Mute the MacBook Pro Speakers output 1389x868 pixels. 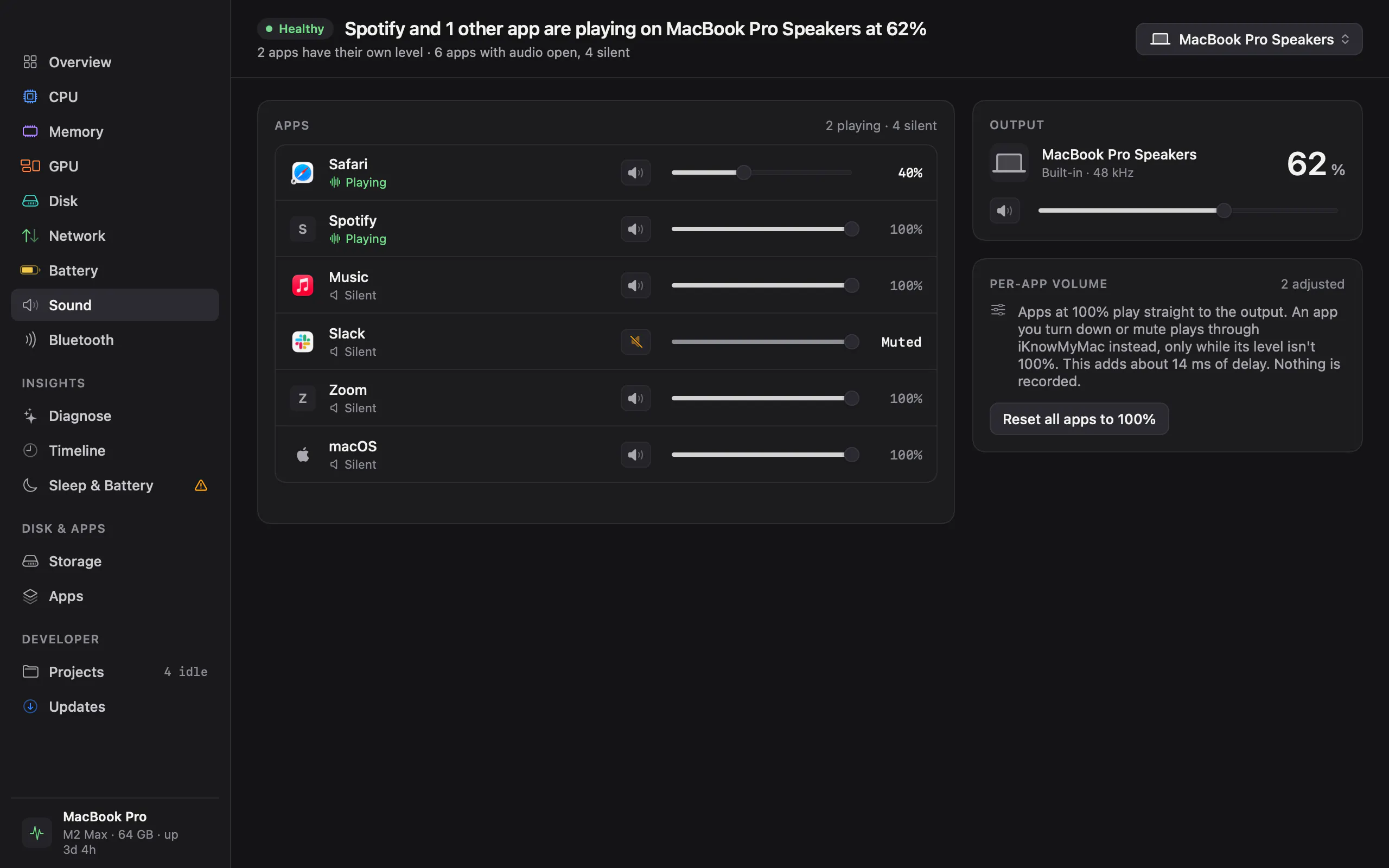tap(1004, 210)
